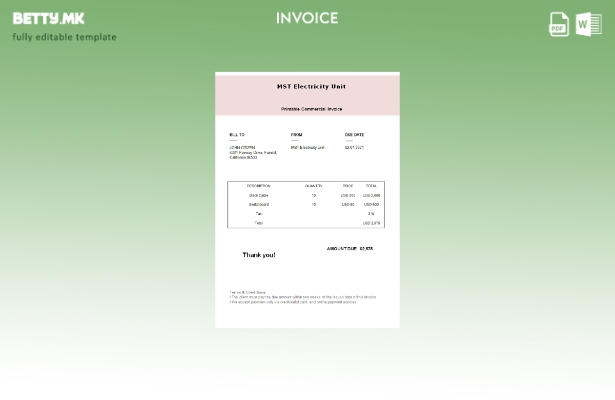The width and height of the screenshot is (615, 400).
Task: Click the BETTY.MK logo
Action: 49,18
